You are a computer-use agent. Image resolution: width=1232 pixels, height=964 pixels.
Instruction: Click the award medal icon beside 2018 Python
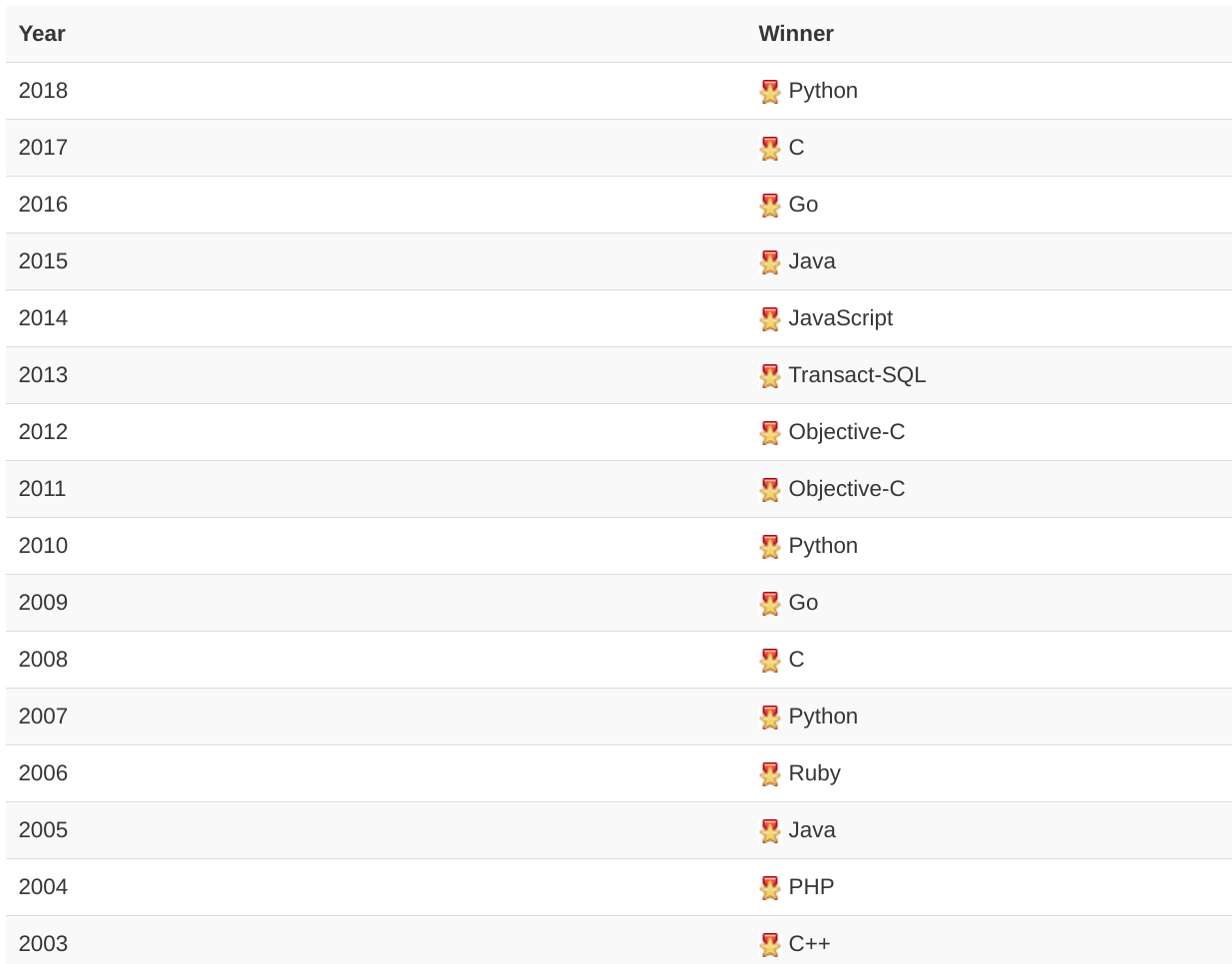tap(769, 92)
